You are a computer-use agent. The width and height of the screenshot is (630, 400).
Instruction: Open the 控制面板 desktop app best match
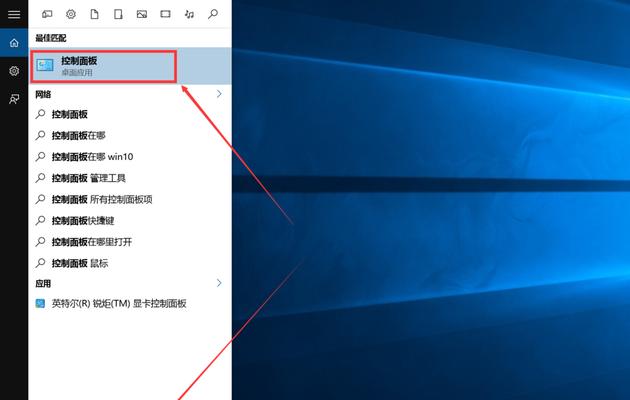130,66
